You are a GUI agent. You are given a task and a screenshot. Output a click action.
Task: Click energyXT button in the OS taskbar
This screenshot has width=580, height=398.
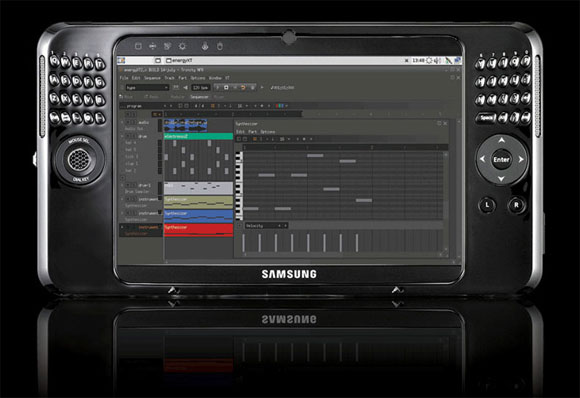pyautogui.click(x=180, y=60)
